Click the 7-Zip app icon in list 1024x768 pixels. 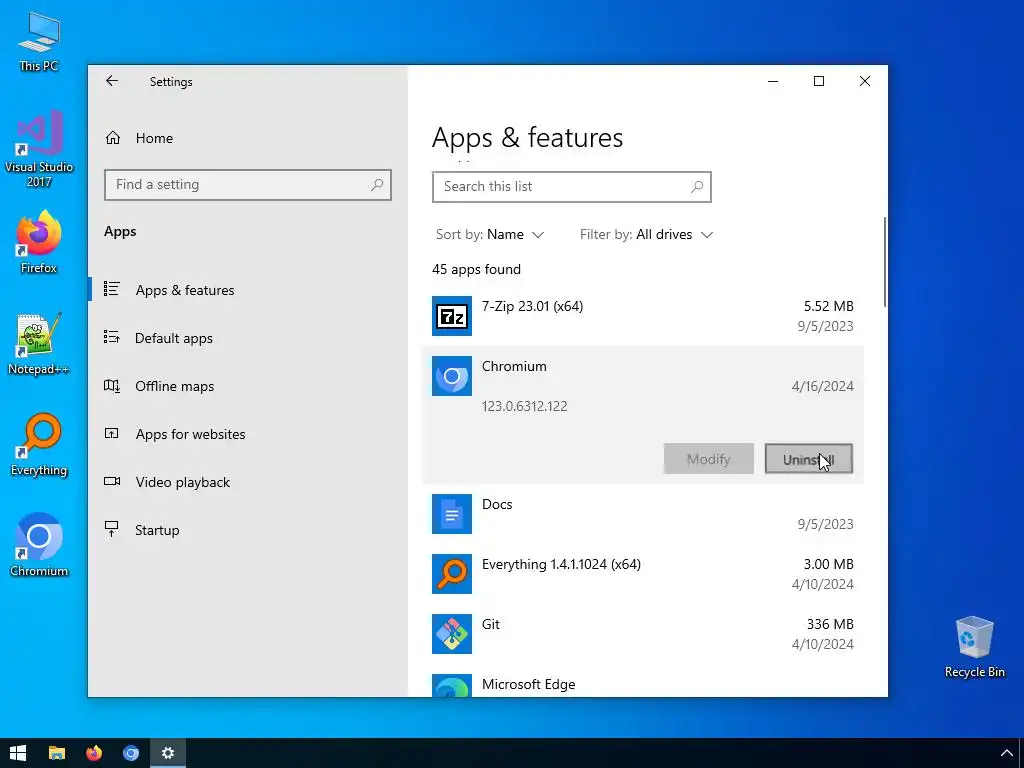click(x=452, y=316)
